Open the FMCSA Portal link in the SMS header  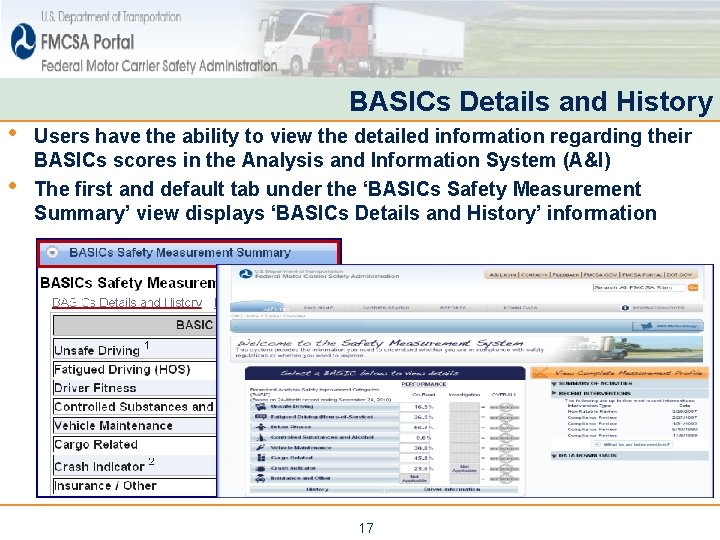point(642,275)
